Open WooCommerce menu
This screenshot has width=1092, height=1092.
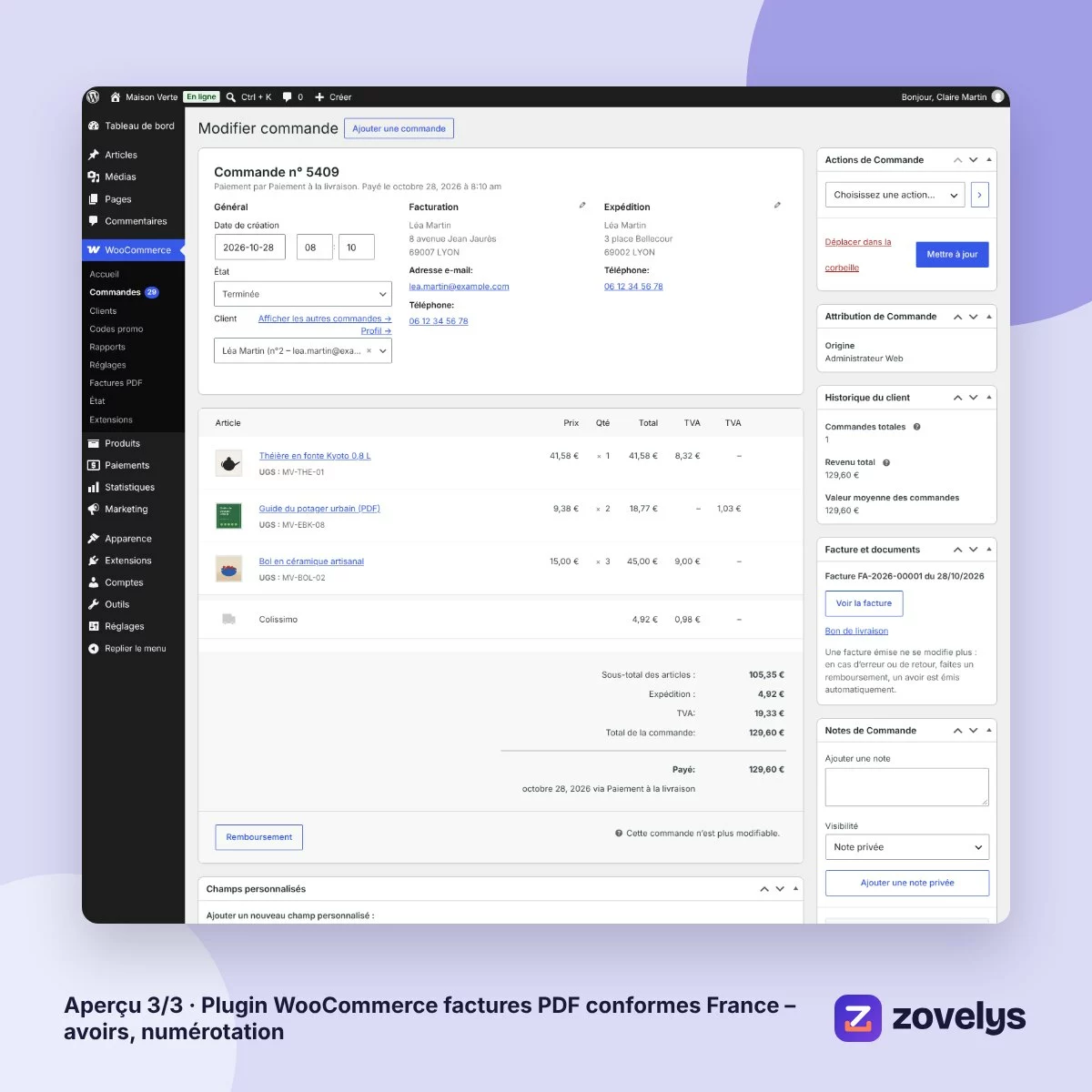pyautogui.click(x=133, y=249)
